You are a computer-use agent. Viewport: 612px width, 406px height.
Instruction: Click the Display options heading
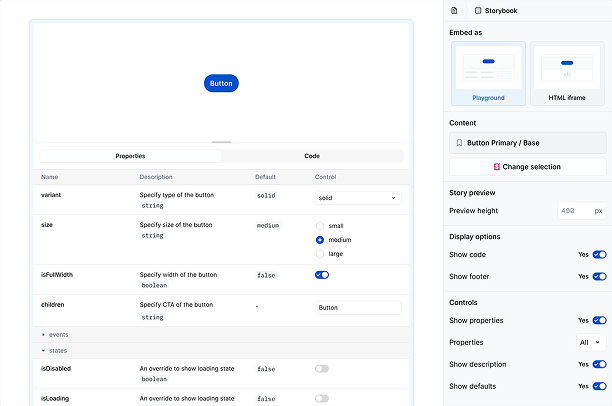(x=475, y=237)
